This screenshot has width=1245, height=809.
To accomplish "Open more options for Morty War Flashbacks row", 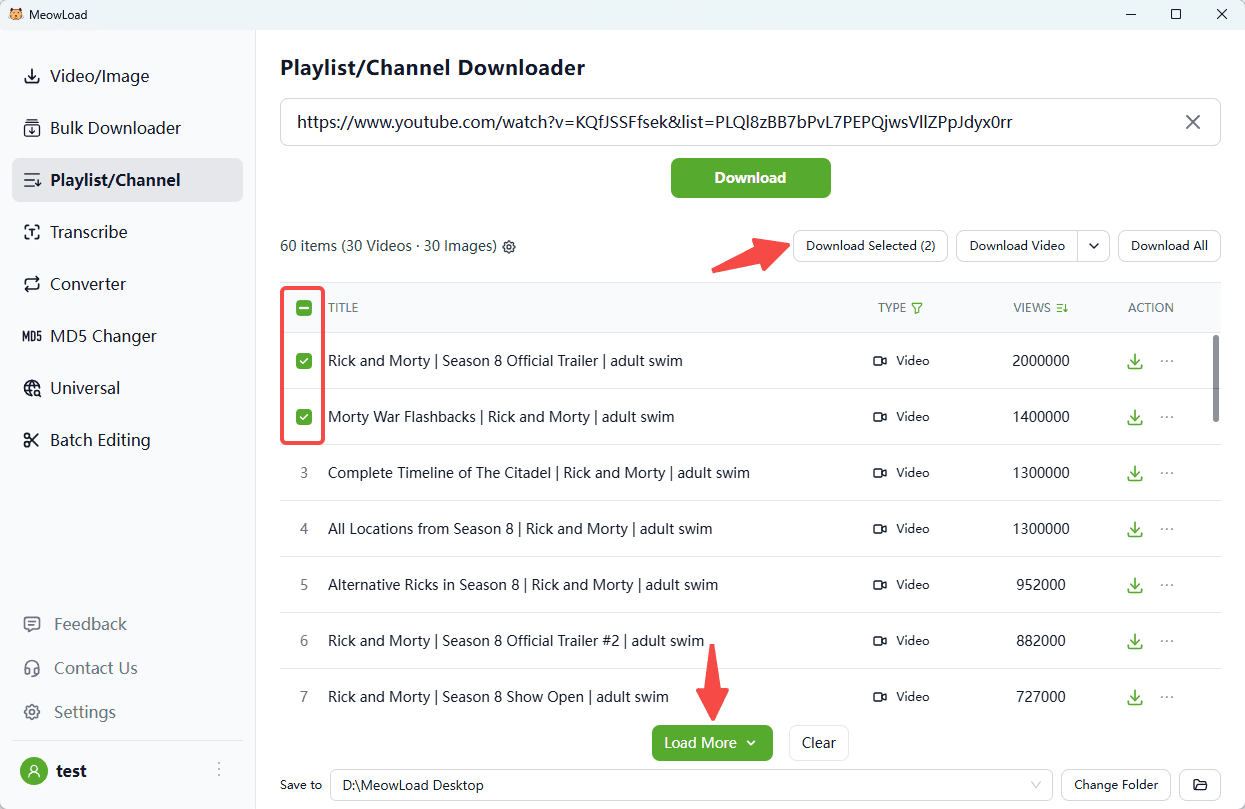I will 1167,417.
